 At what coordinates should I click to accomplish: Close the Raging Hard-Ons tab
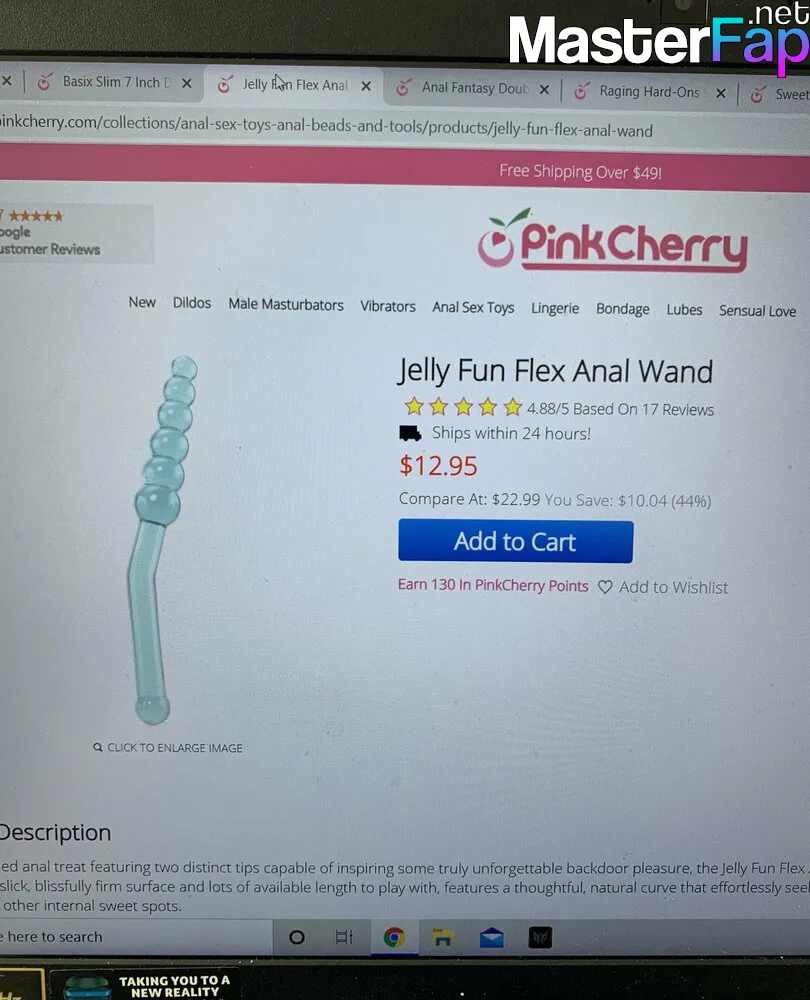[x=721, y=93]
